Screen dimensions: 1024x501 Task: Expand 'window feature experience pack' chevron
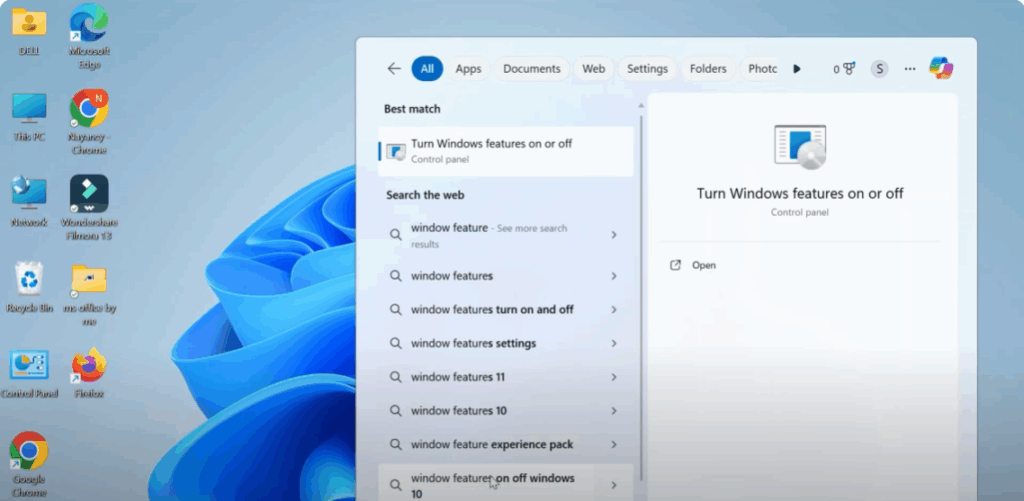[x=614, y=444]
